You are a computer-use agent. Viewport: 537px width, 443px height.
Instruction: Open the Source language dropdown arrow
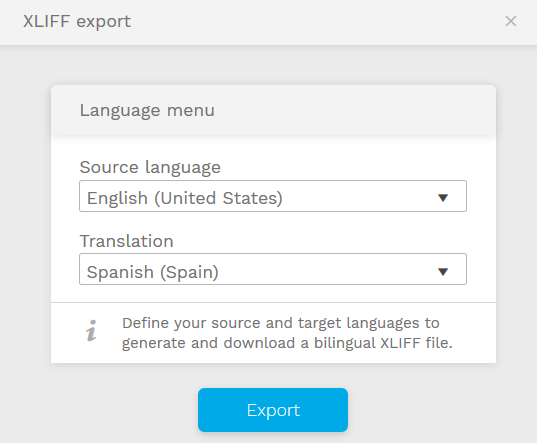443,198
